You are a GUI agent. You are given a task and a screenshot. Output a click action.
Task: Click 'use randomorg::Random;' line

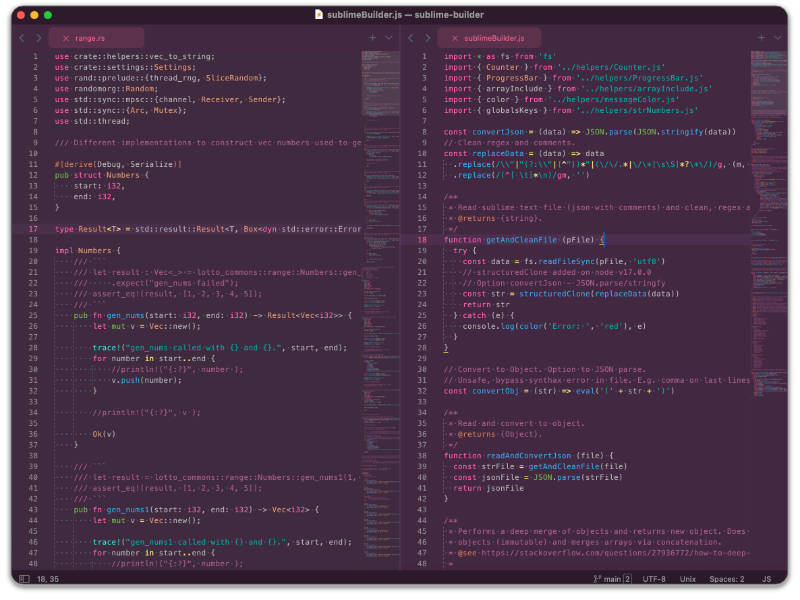107,89
